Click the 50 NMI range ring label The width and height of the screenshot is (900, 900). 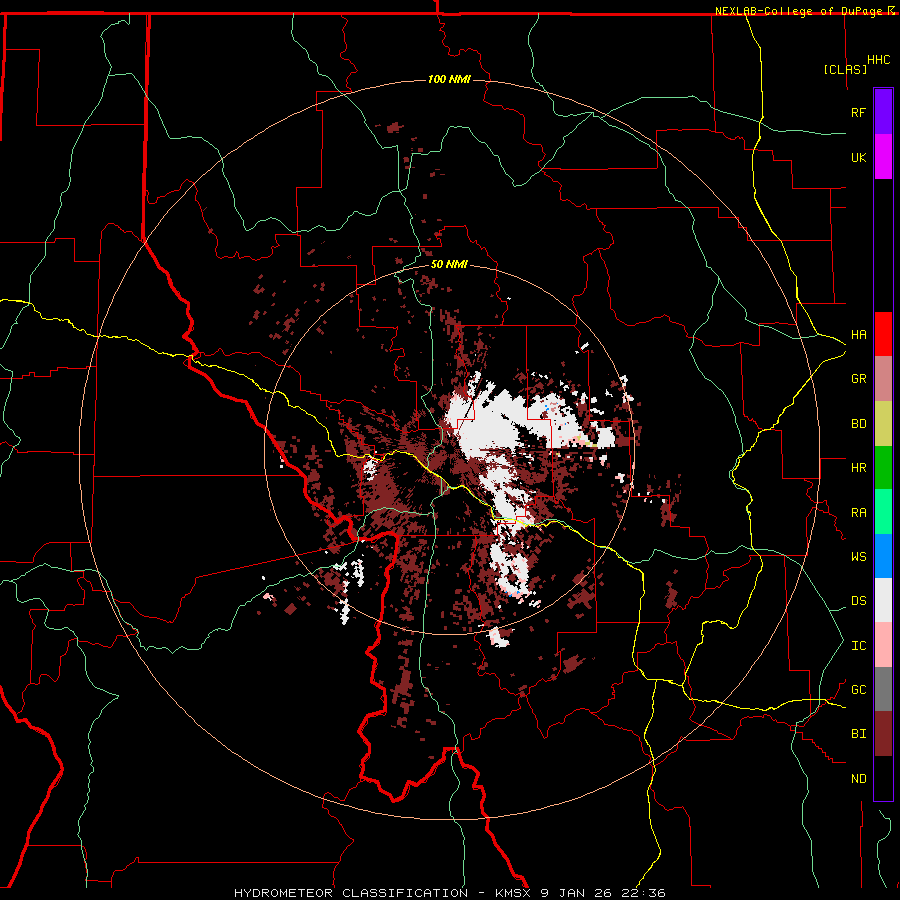449,265
